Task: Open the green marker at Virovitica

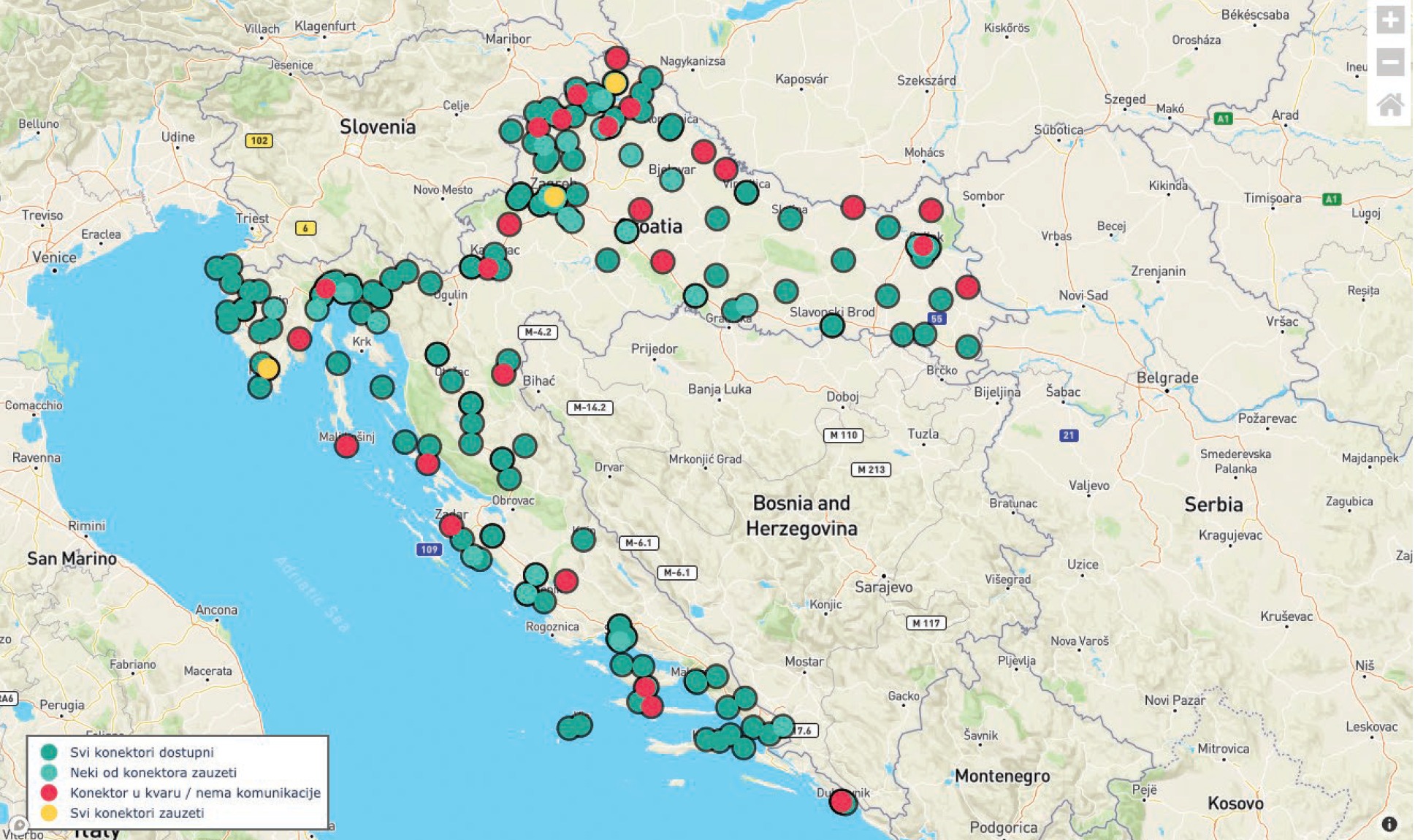Action: pos(746,192)
